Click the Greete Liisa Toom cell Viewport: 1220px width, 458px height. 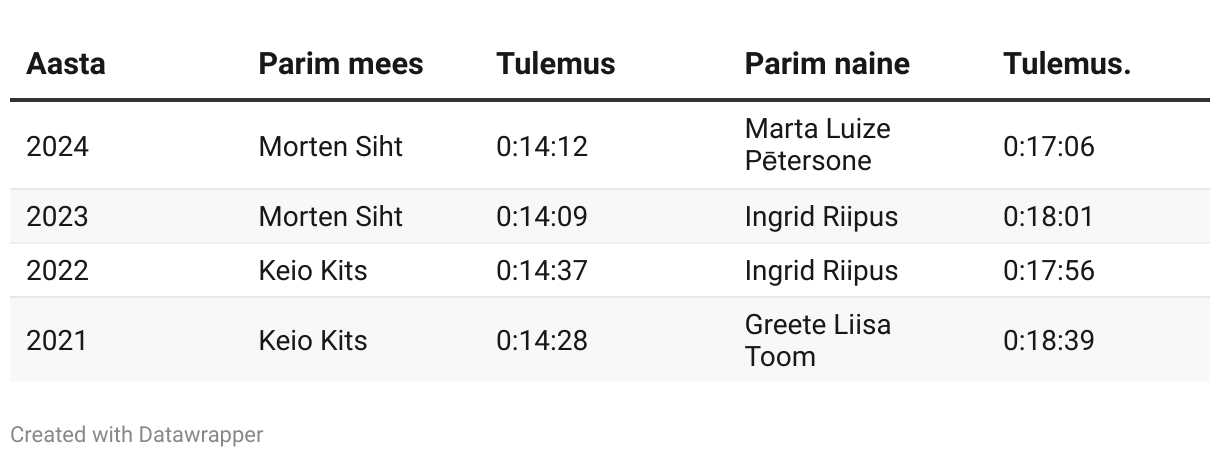818,340
